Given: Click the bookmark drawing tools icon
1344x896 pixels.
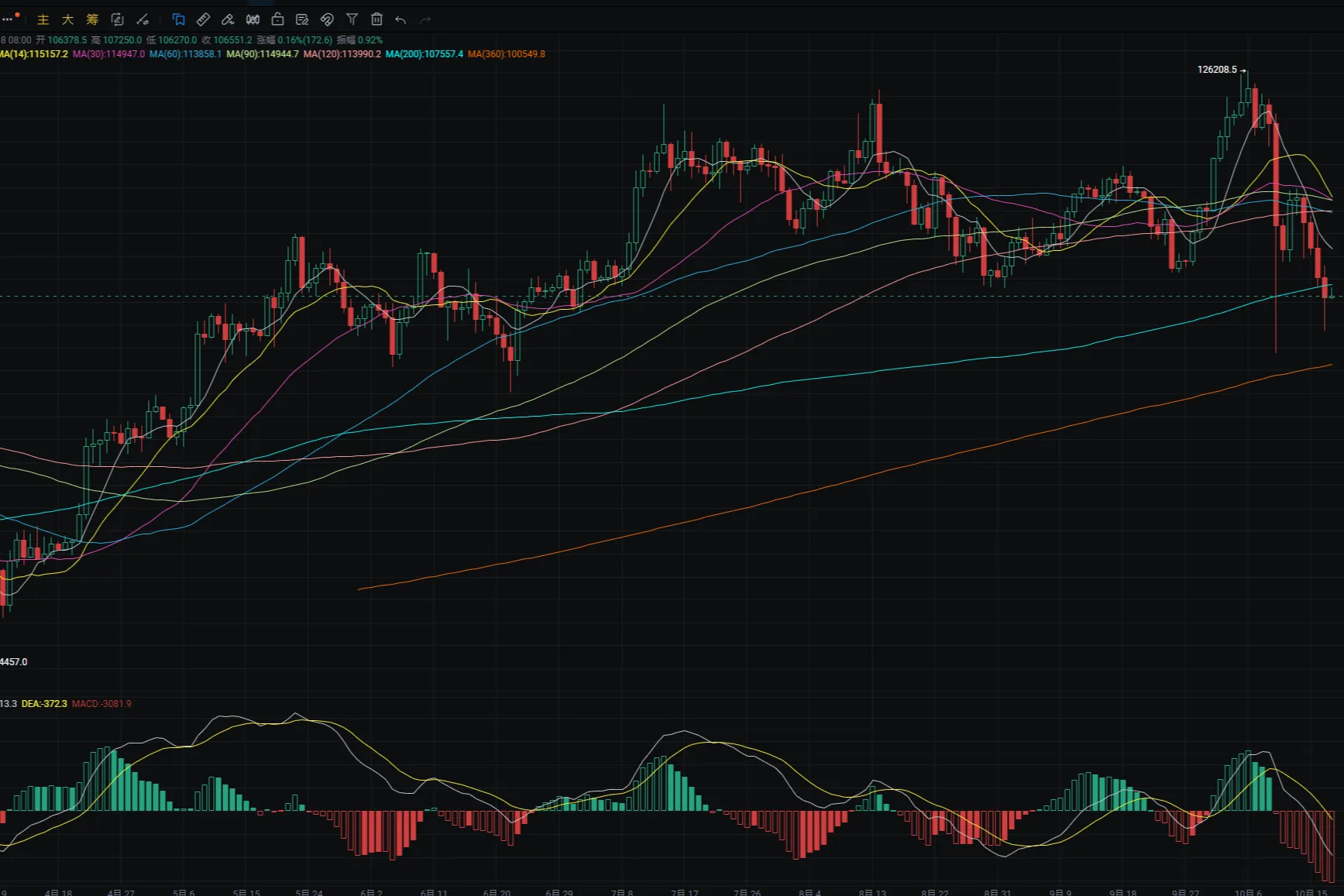Looking at the screenshot, I should pos(179,19).
